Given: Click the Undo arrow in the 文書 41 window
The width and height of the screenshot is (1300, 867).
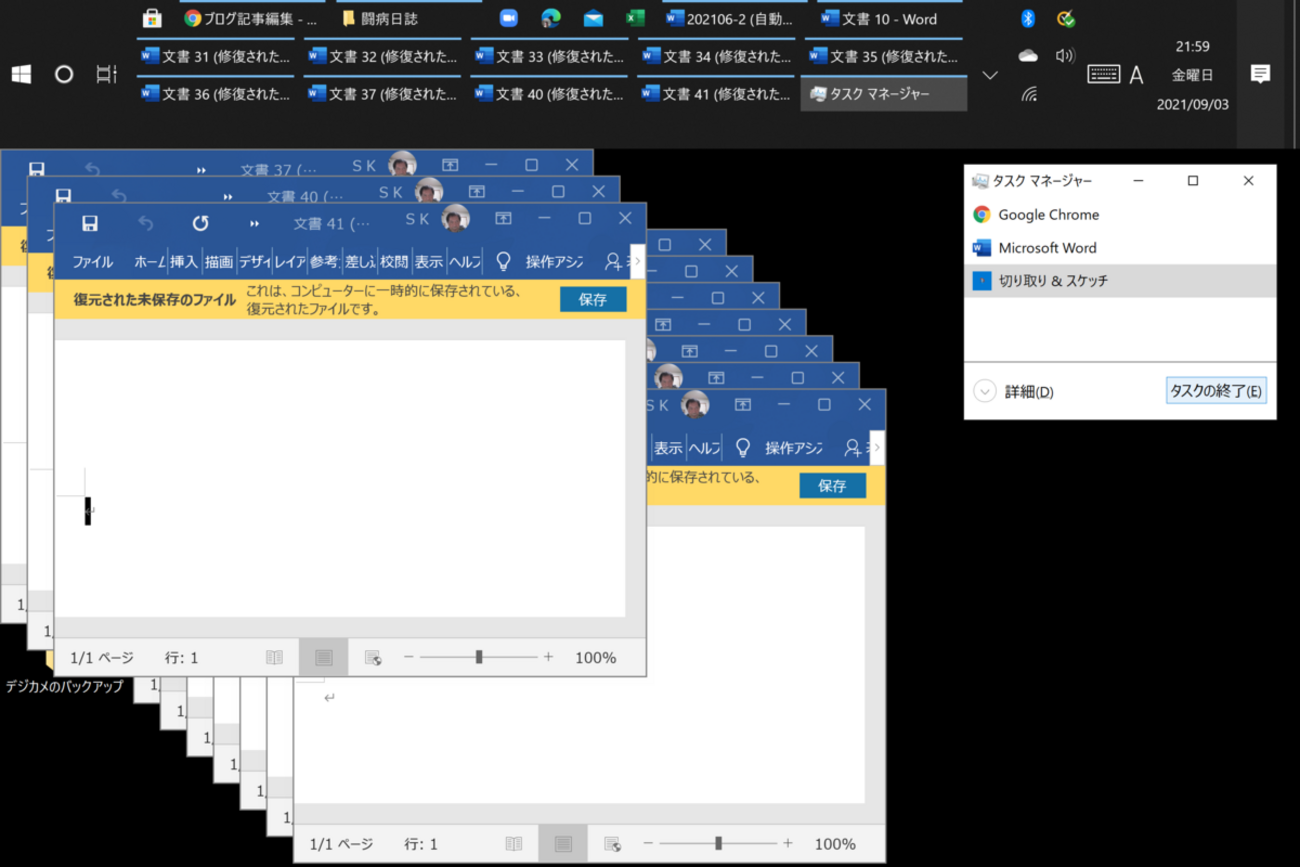Looking at the screenshot, I should coord(146,223).
